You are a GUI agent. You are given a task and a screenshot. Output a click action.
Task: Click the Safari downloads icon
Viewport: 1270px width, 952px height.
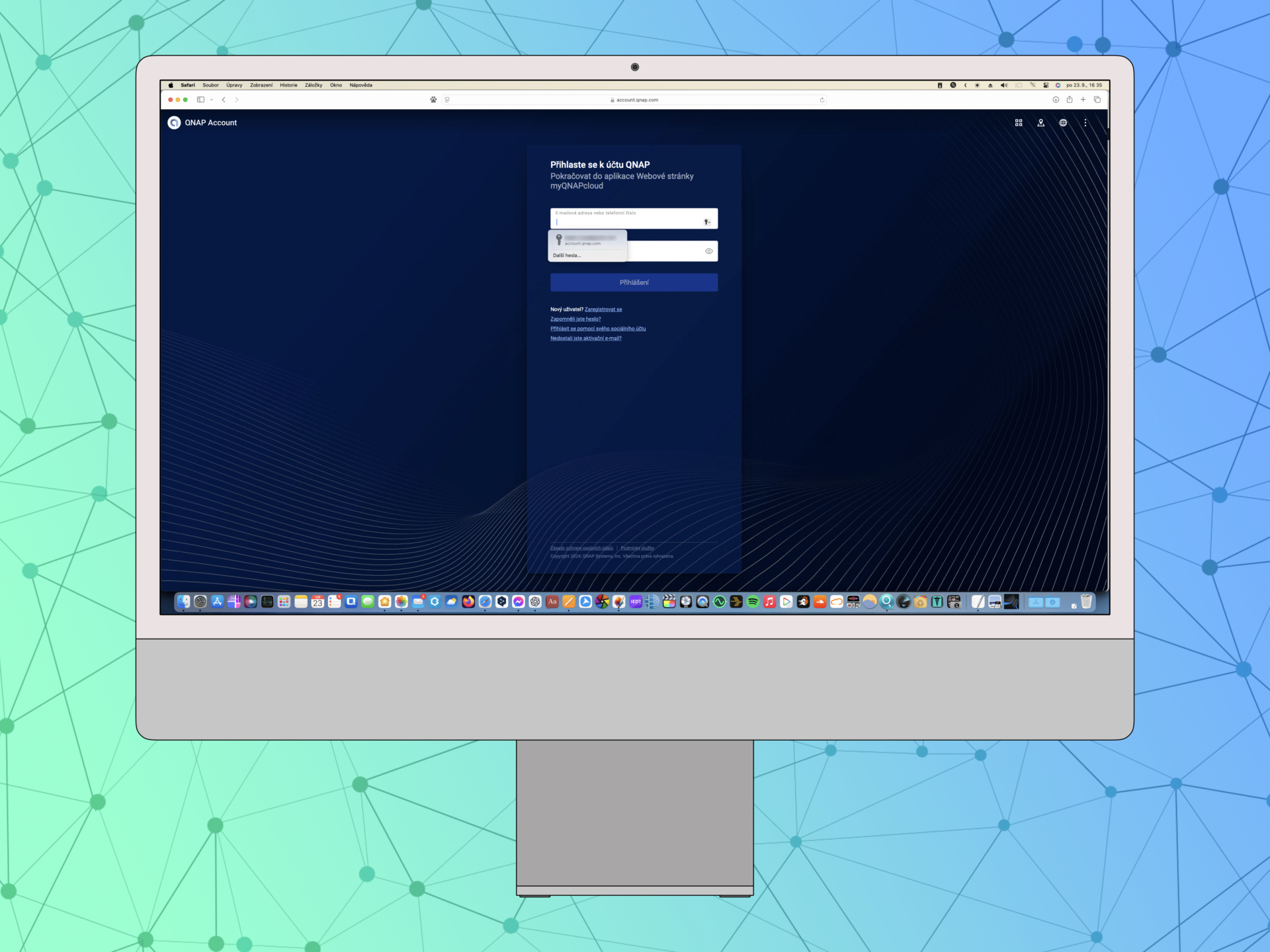click(1056, 100)
